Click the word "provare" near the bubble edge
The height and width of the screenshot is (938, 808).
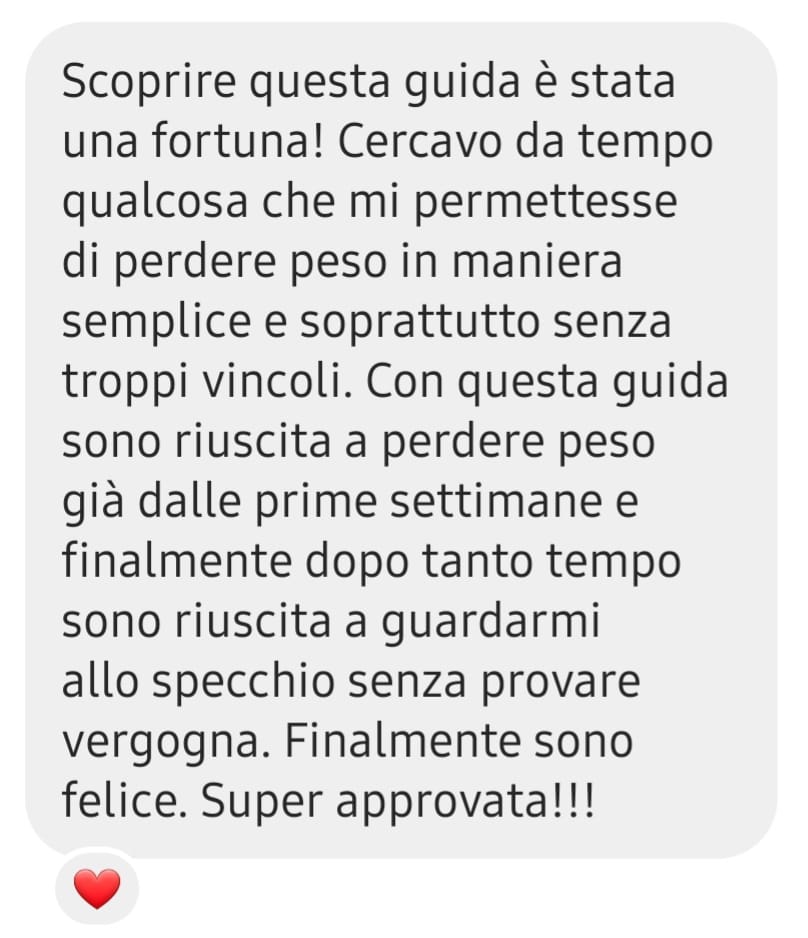[560, 681]
